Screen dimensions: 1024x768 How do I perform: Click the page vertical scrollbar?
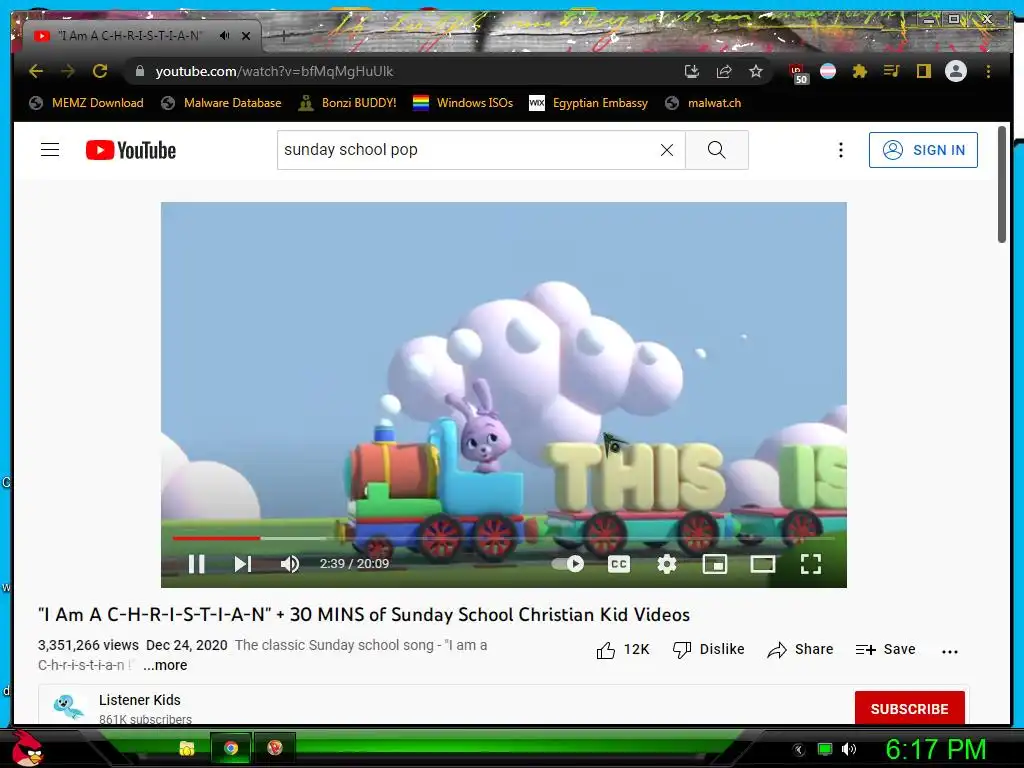coord(1002,185)
